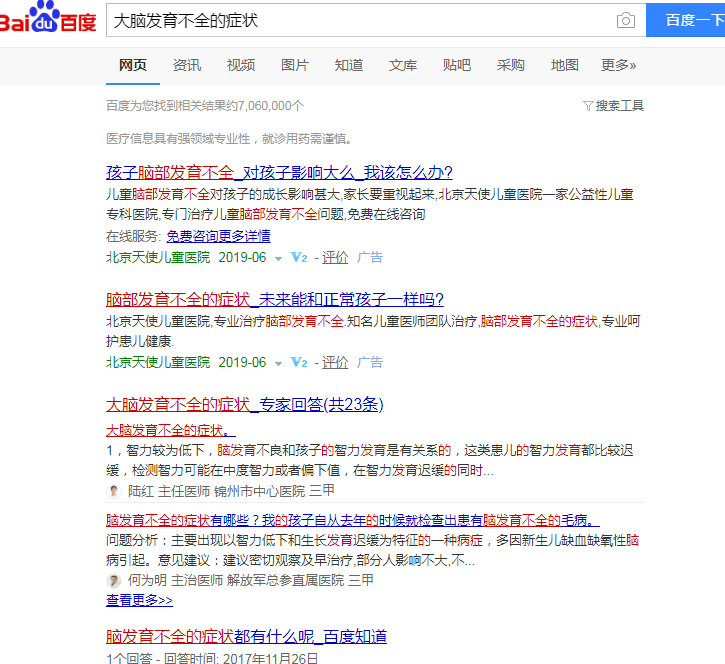725x664 pixels.
Task: Expand dropdown arrow in first 北京天使儿童医院 ad
Action: (x=278, y=258)
